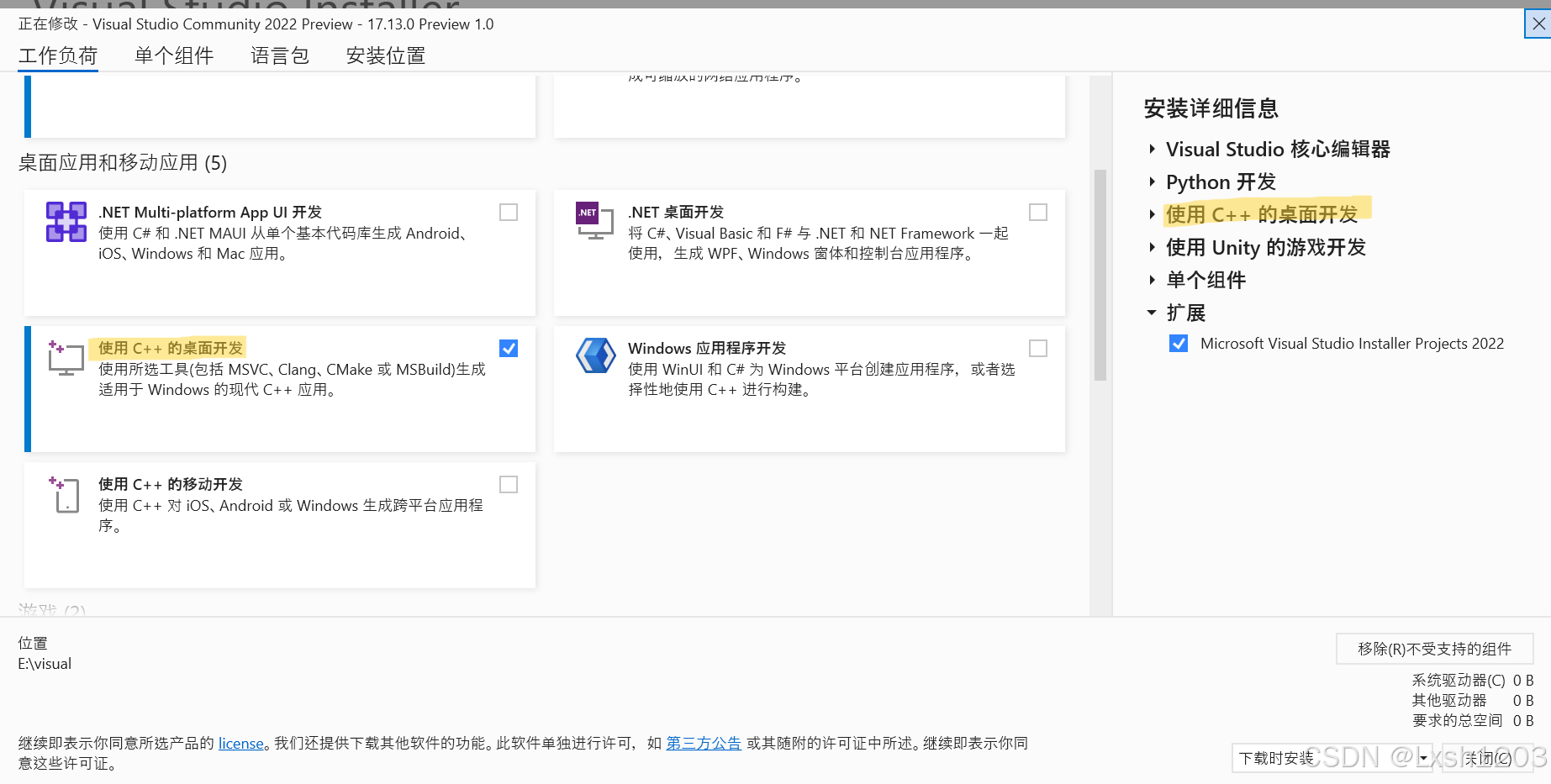Click the 安装详细信息 heading
This screenshot has width=1551, height=784.
click(1211, 108)
